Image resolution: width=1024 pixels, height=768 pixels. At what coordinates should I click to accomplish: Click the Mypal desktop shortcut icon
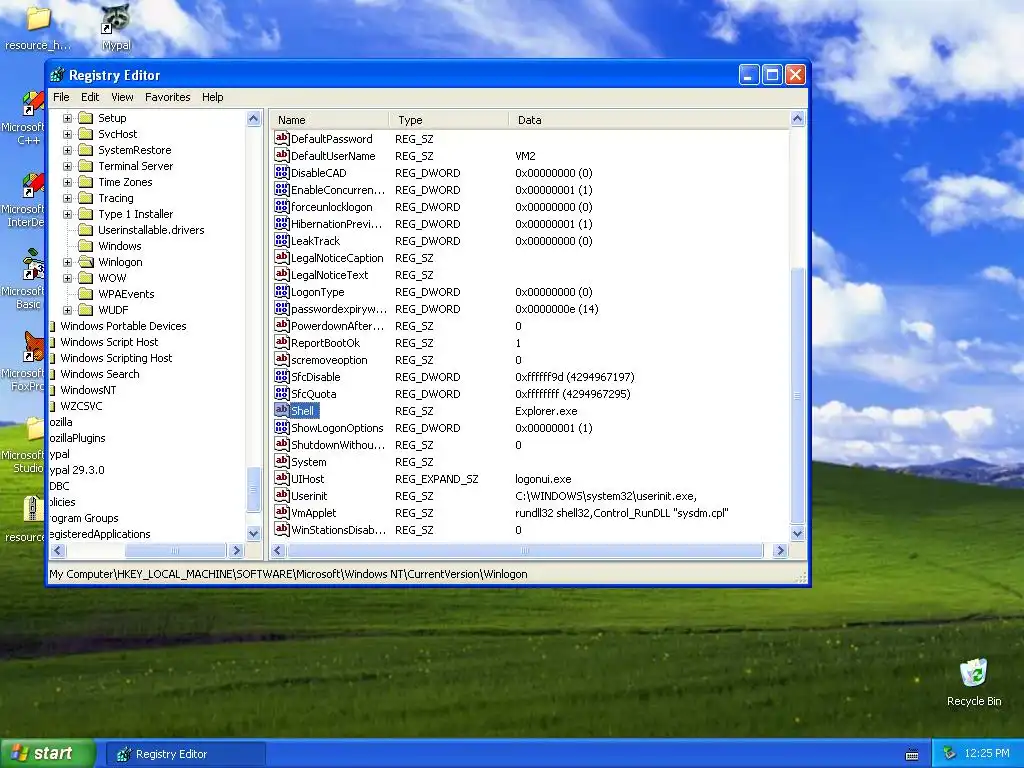click(116, 20)
